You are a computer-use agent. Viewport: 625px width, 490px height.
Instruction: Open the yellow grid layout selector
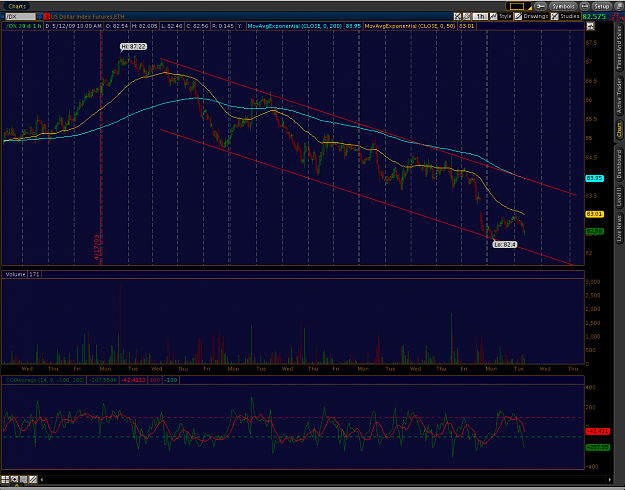click(x=519, y=6)
